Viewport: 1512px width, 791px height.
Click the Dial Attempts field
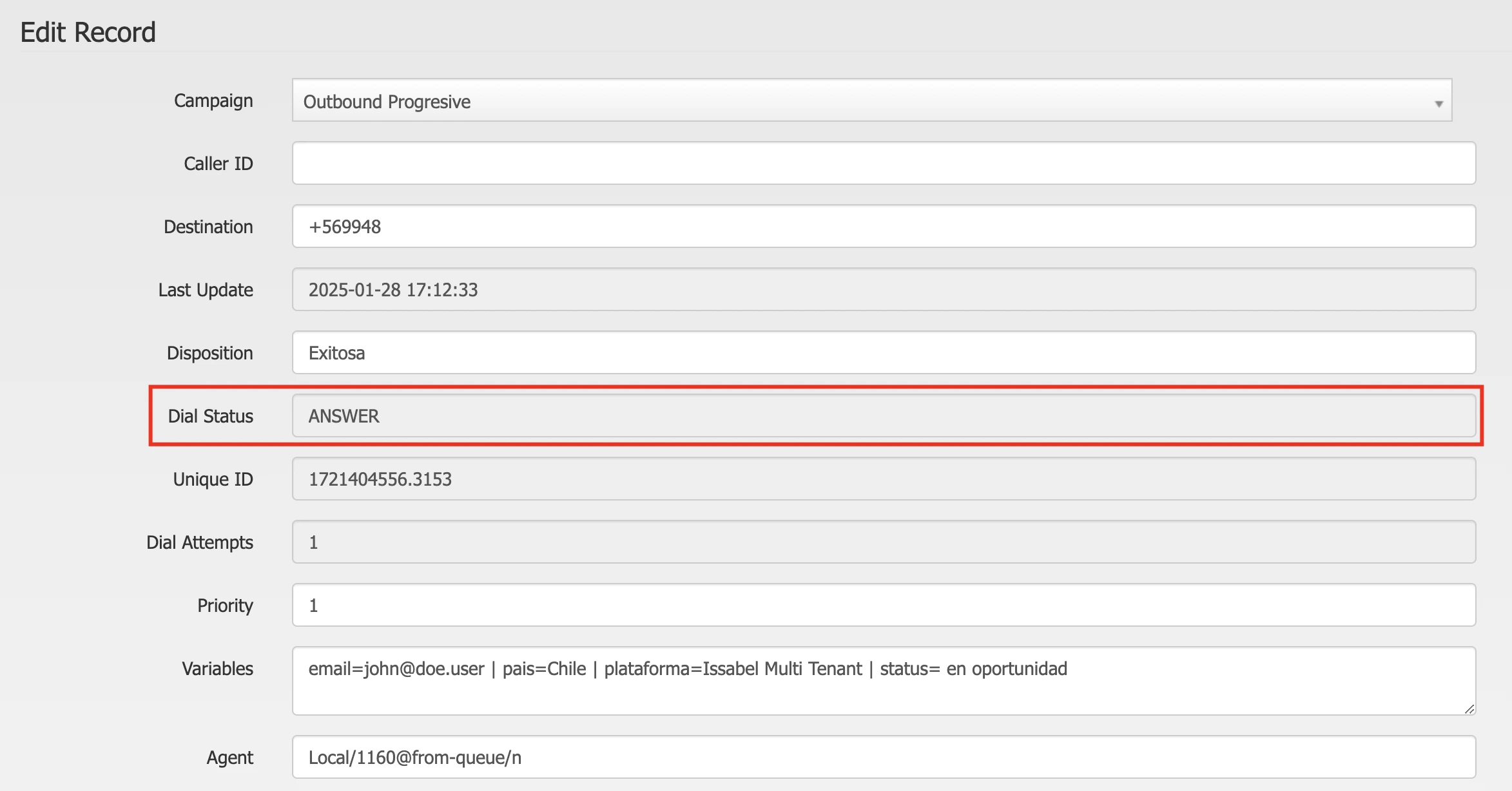[x=883, y=542]
